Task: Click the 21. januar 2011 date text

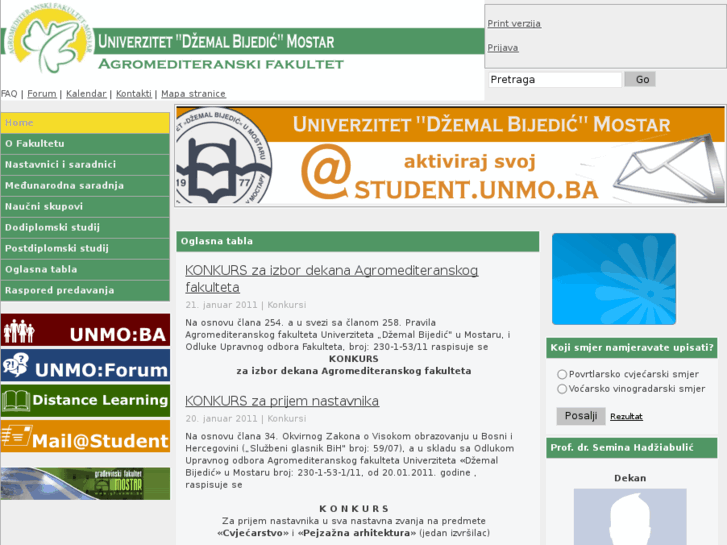Action: [x=221, y=305]
